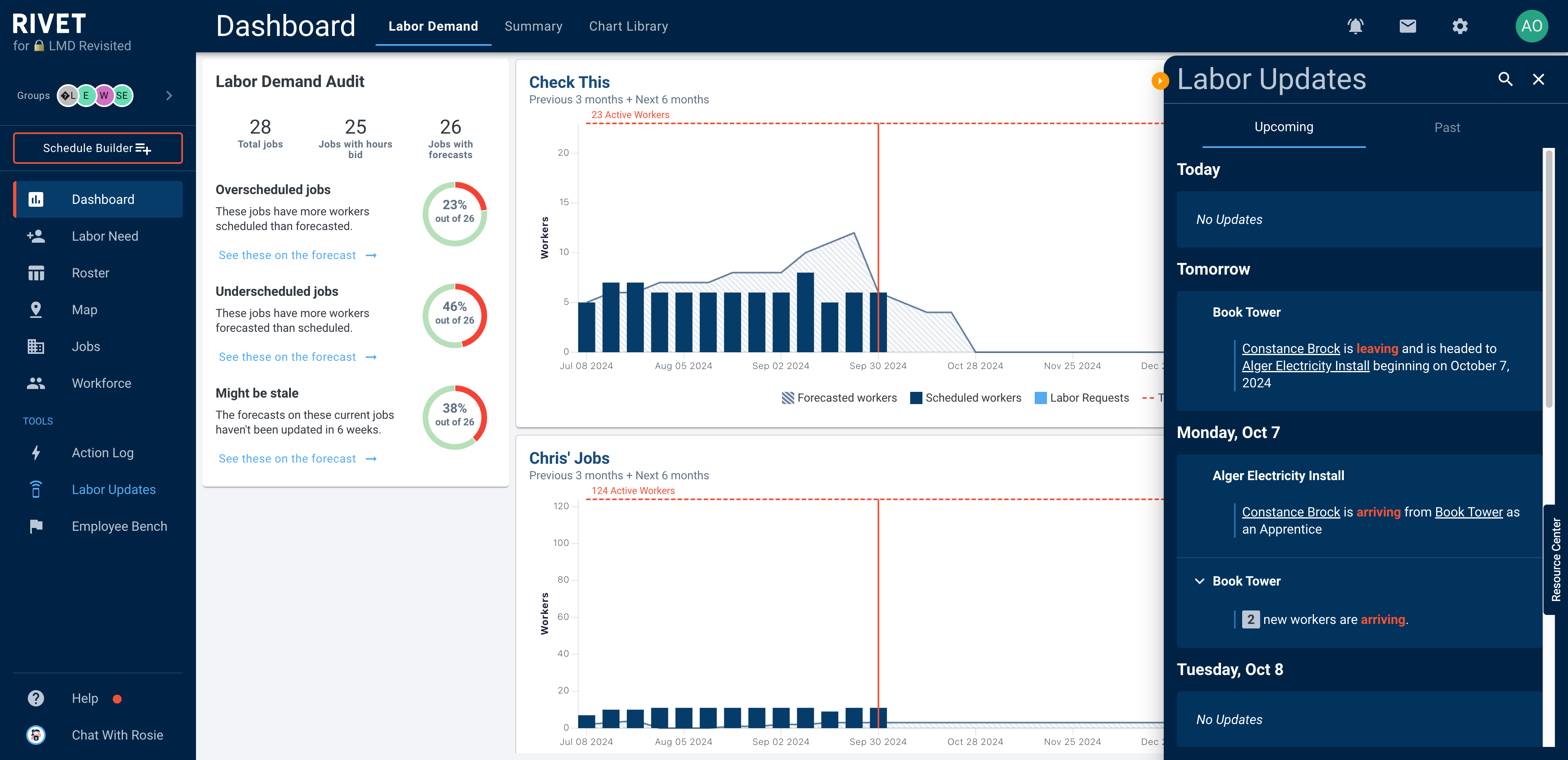Click the Labor Need add-person icon
This screenshot has height=760, width=1568.
[x=36, y=236]
